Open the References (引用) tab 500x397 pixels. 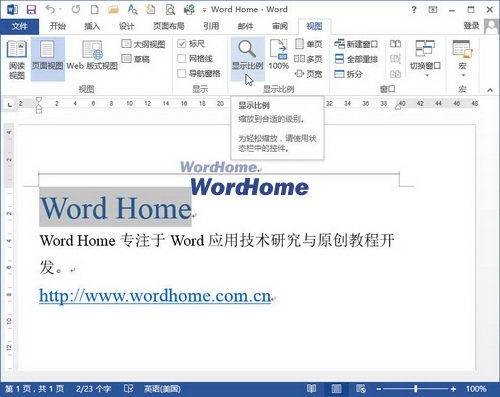211,26
